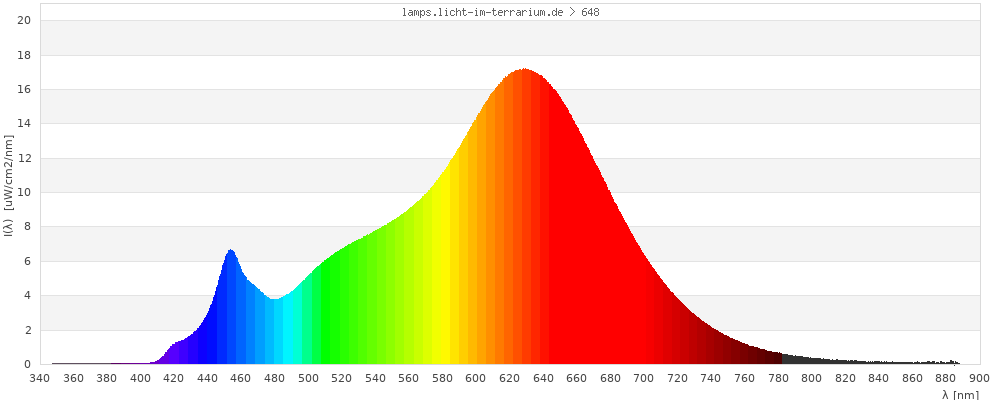Viewport: 1000px width, 400px height.
Task: Click the x-axis tick label 700
Action: [644, 378]
